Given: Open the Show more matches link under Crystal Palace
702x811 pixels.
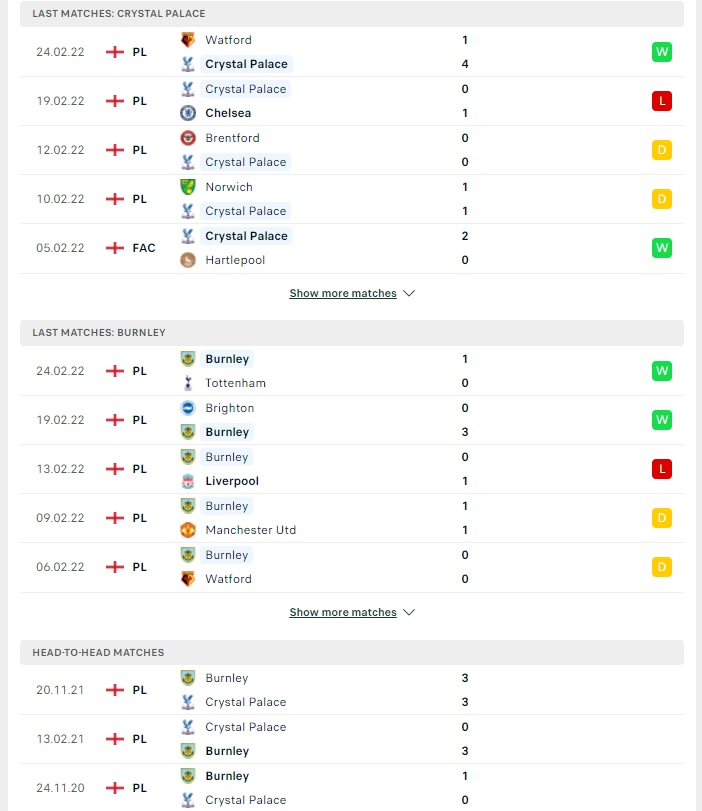Looking at the screenshot, I should pyautogui.click(x=343, y=293).
